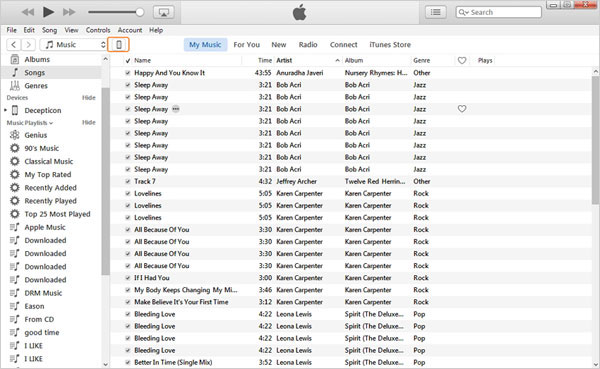
Task: Open the Up Next list button
Action: pos(435,12)
